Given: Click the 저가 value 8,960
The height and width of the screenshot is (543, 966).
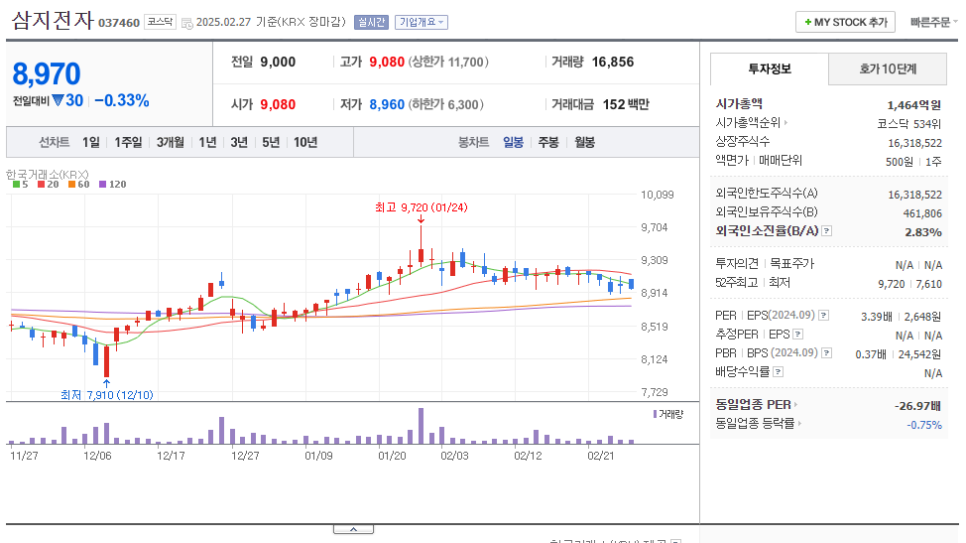Looking at the screenshot, I should [387, 105].
